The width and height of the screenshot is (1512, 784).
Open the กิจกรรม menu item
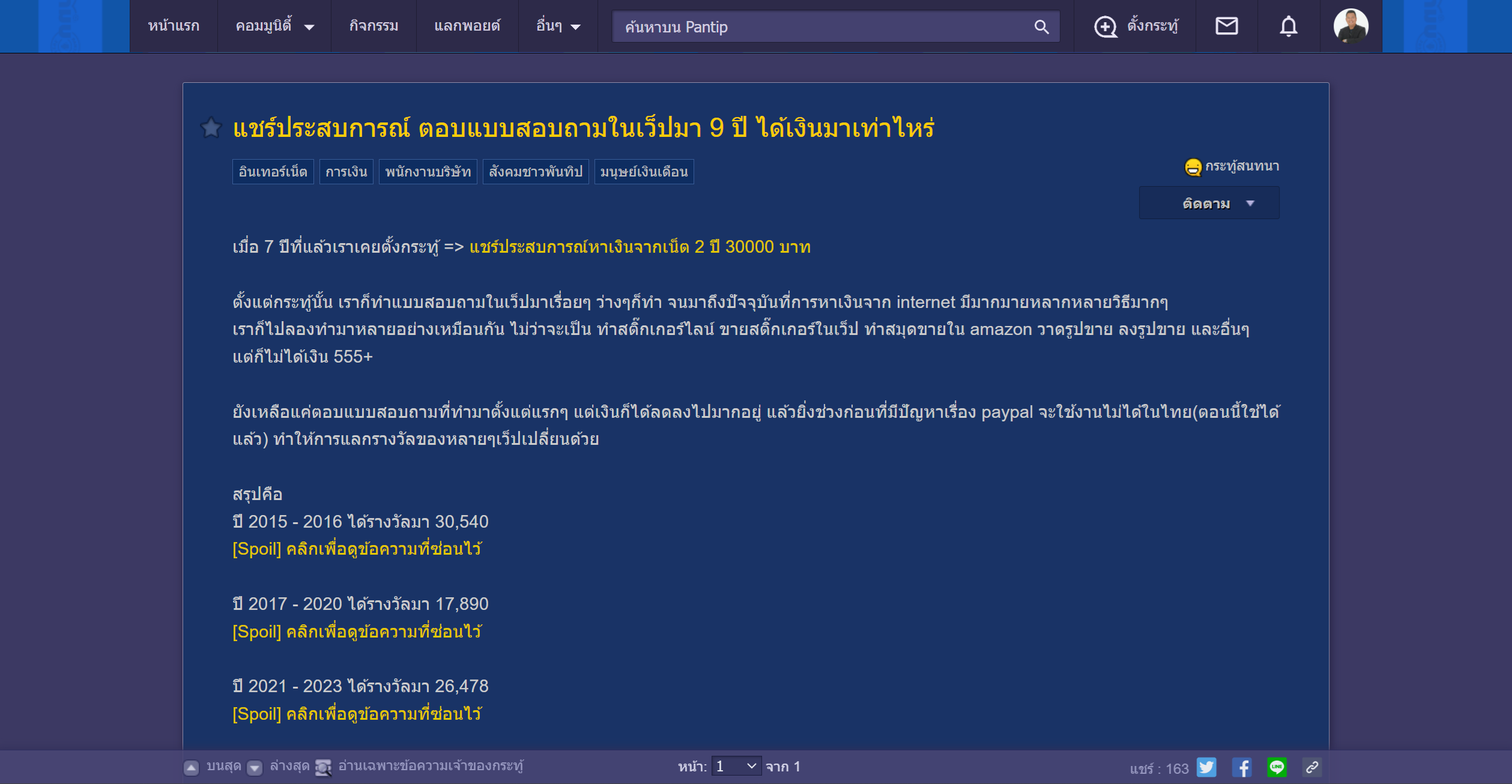[x=373, y=26]
